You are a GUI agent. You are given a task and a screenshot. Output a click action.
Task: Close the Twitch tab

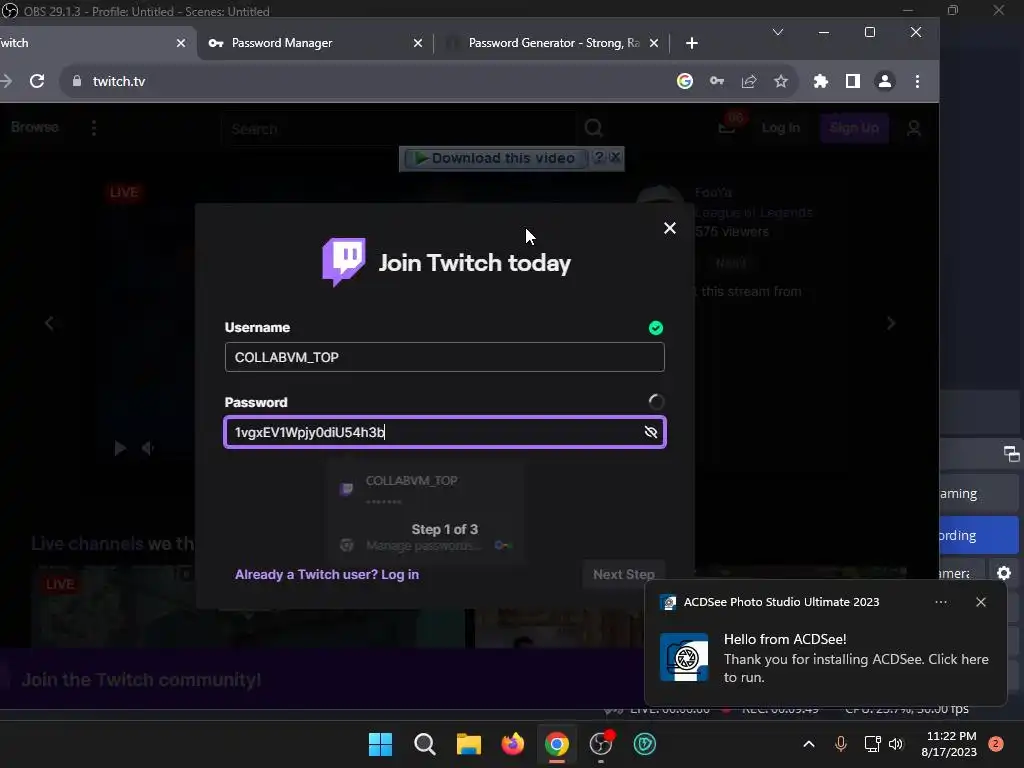click(x=181, y=43)
